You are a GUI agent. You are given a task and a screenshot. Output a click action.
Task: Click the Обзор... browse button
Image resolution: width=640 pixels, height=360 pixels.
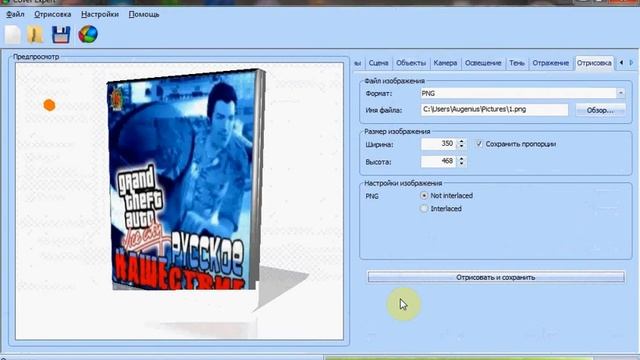pyautogui.click(x=600, y=110)
